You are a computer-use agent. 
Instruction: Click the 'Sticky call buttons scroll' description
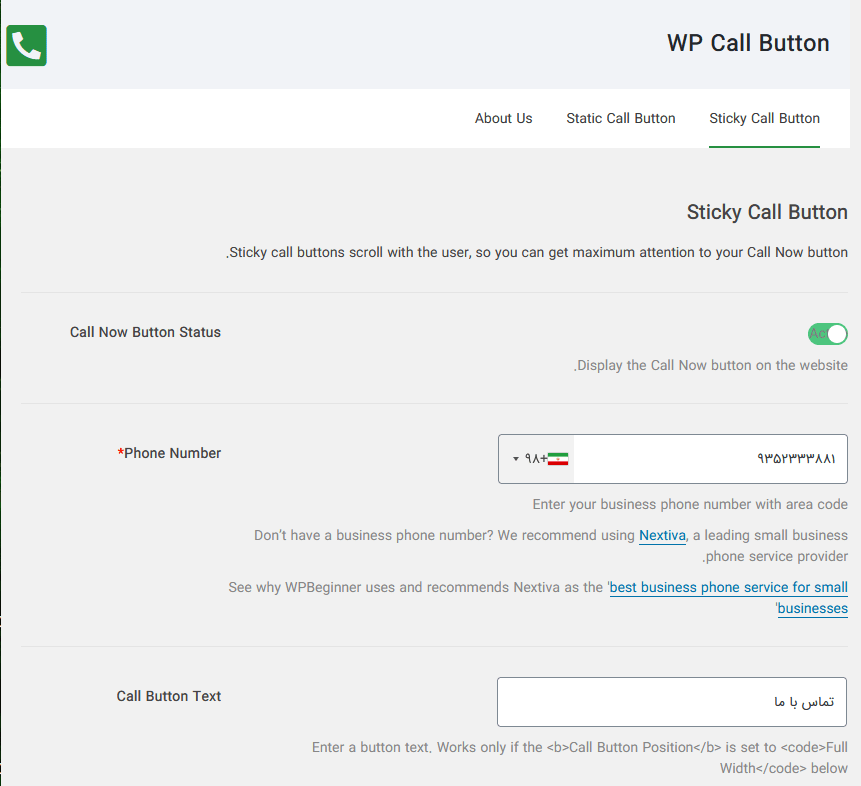click(537, 252)
